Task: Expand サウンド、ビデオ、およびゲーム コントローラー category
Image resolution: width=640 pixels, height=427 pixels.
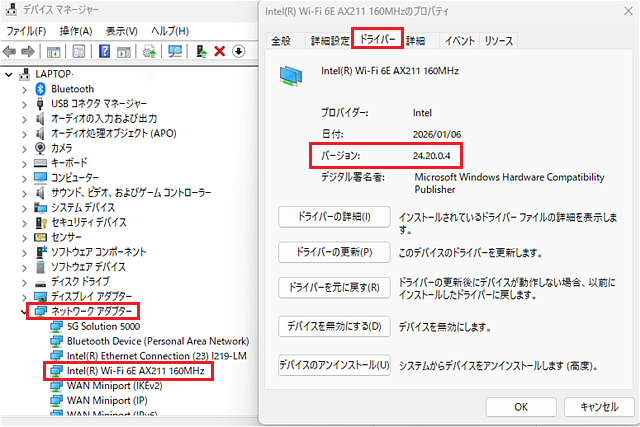Action: (24, 193)
